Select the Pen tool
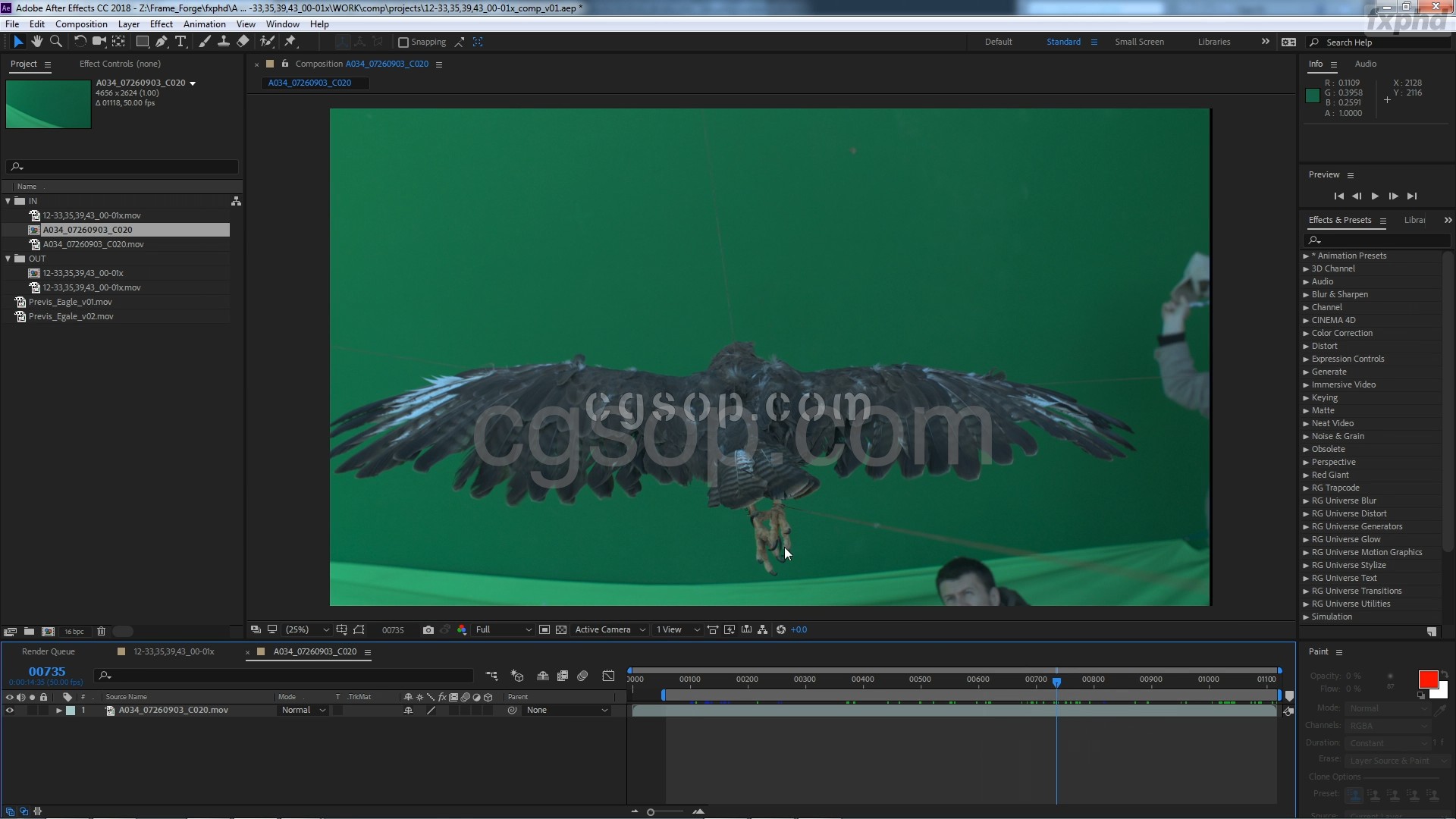Screen dimensions: 1456x819 (x=162, y=42)
